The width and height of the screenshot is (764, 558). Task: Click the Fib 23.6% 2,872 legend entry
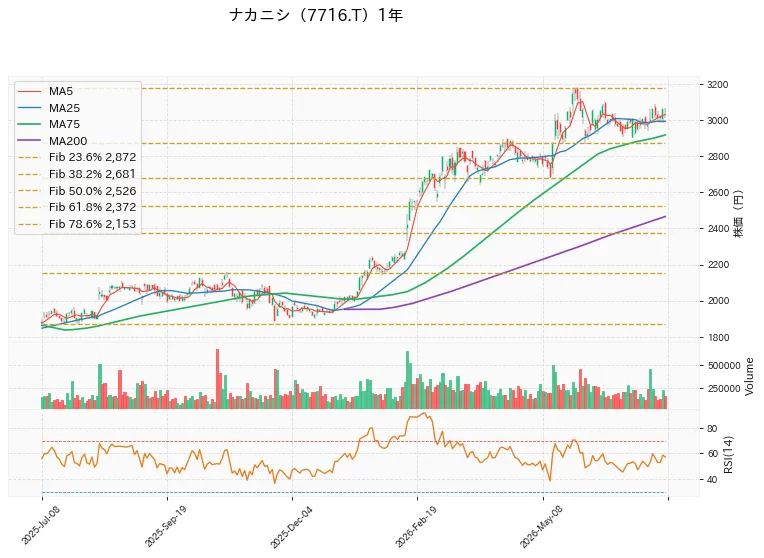(77, 157)
